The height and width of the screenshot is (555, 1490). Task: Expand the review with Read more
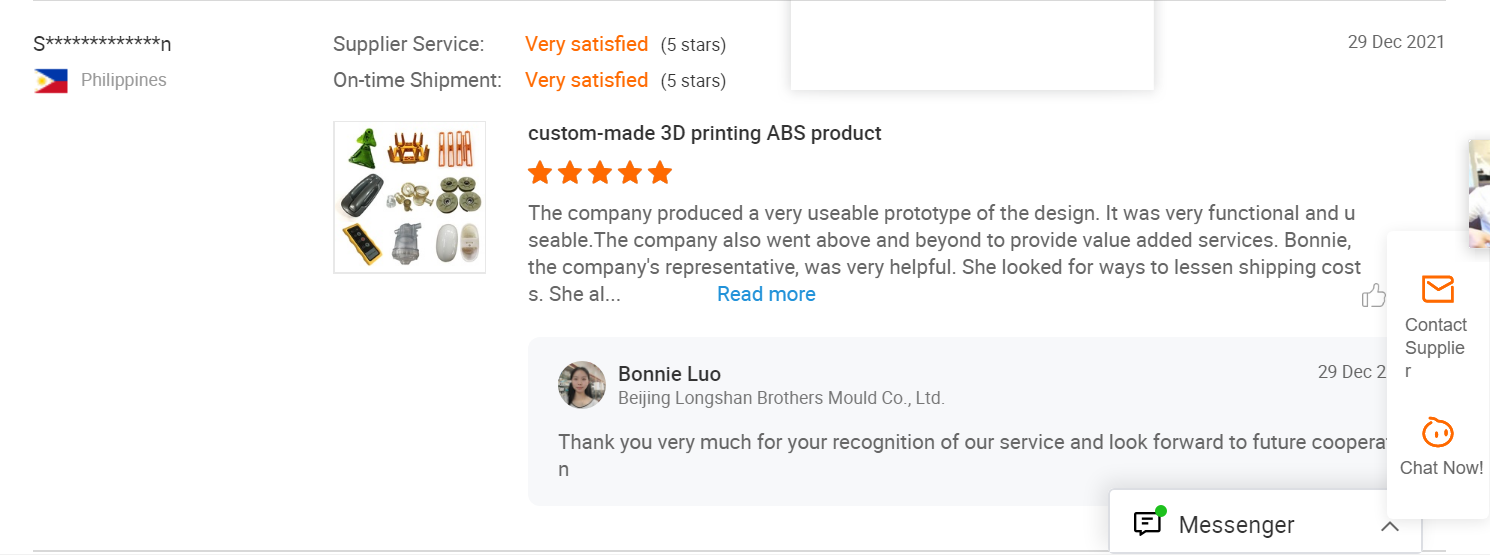(766, 294)
